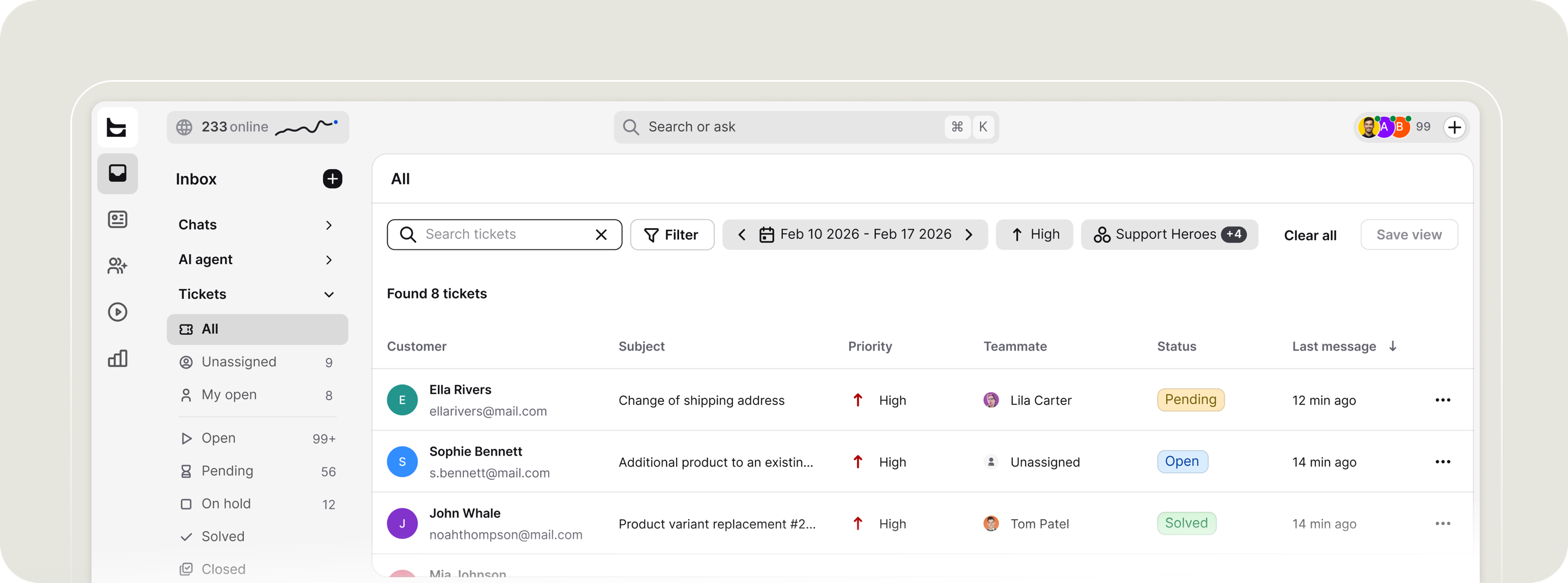Click the Subject column header
Image resolution: width=1568 pixels, height=583 pixels.
(x=641, y=346)
